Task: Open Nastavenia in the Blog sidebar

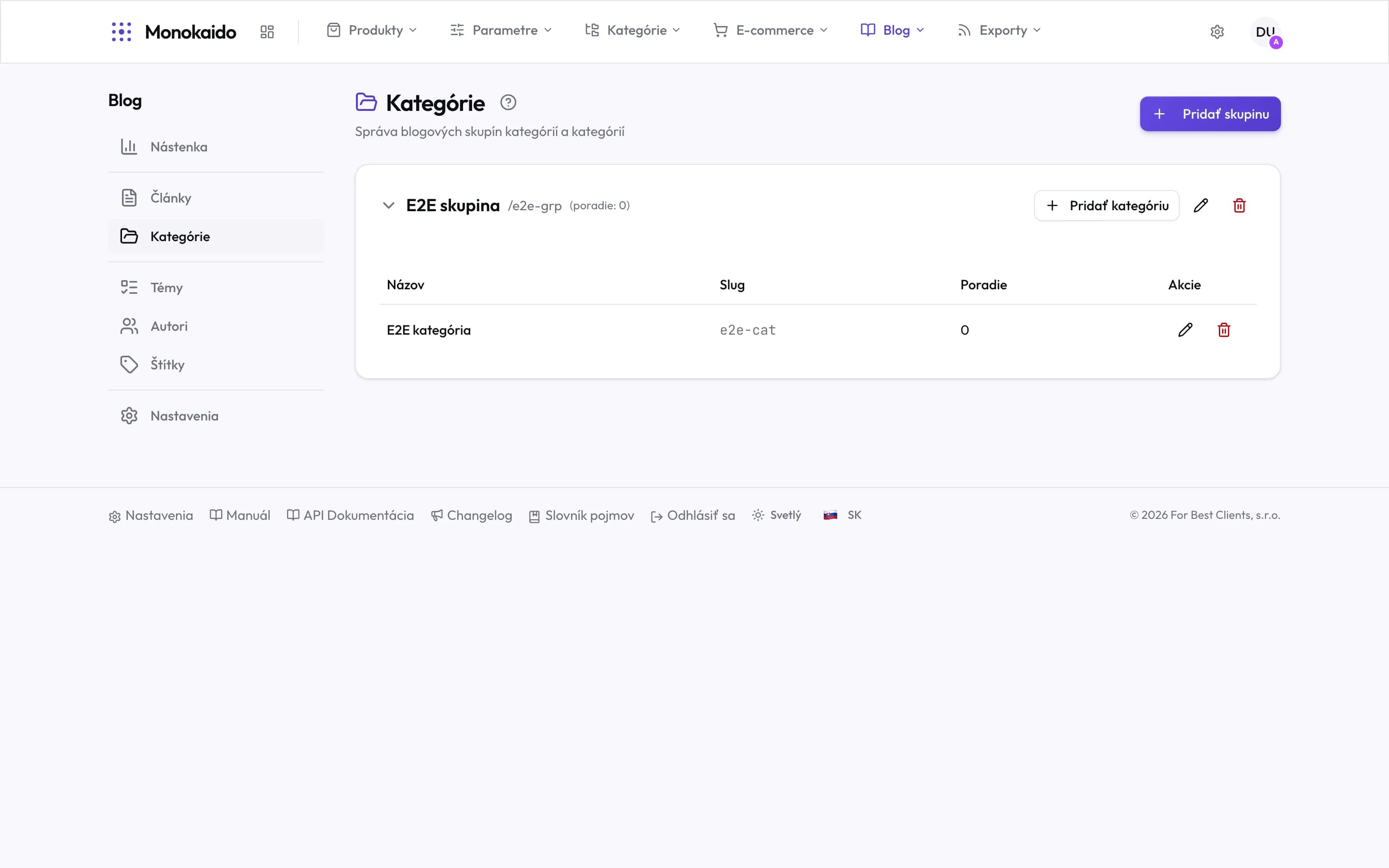Action: pos(216,416)
